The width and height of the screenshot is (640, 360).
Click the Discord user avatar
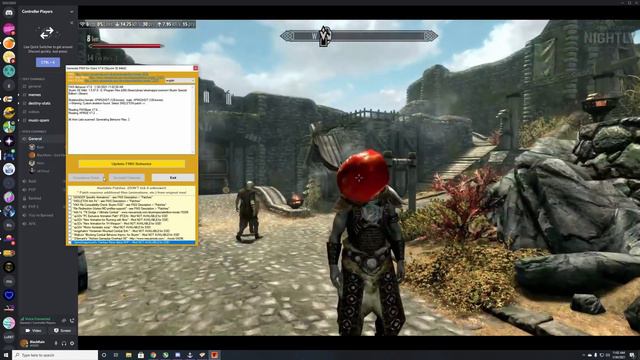tap(24, 343)
